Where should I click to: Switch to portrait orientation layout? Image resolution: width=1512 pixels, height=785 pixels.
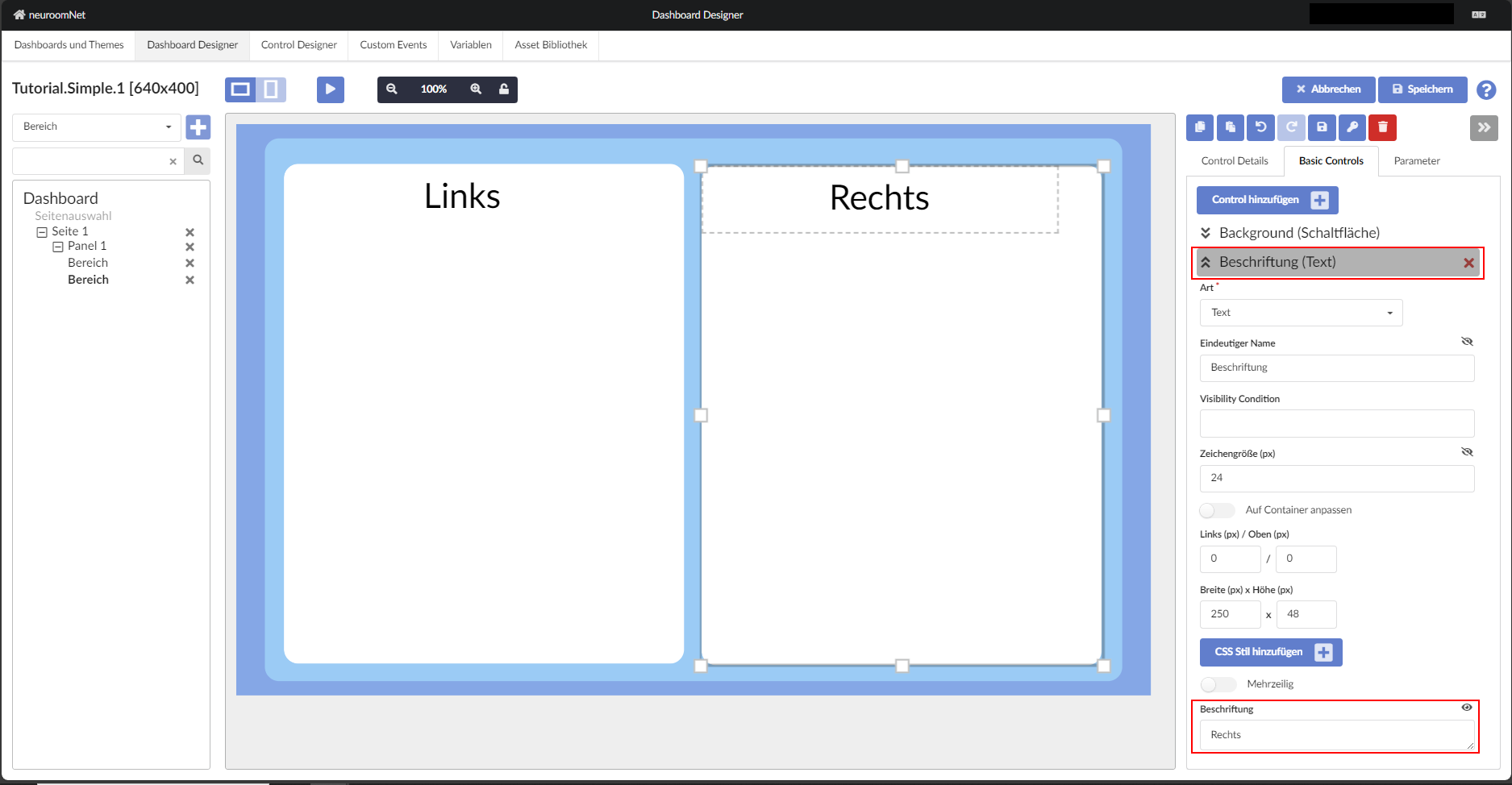pyautogui.click(x=271, y=89)
